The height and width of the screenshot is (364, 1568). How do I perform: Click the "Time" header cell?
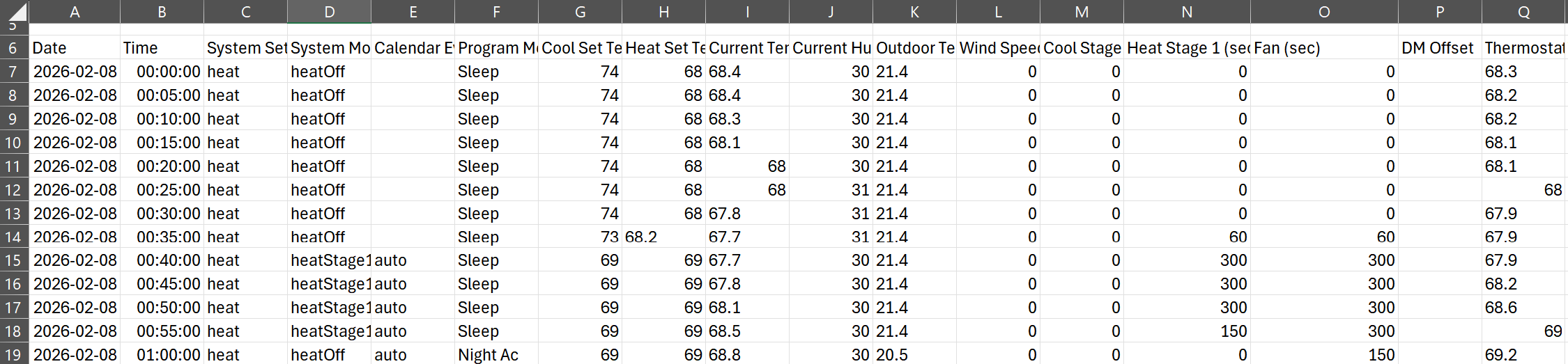[162, 48]
